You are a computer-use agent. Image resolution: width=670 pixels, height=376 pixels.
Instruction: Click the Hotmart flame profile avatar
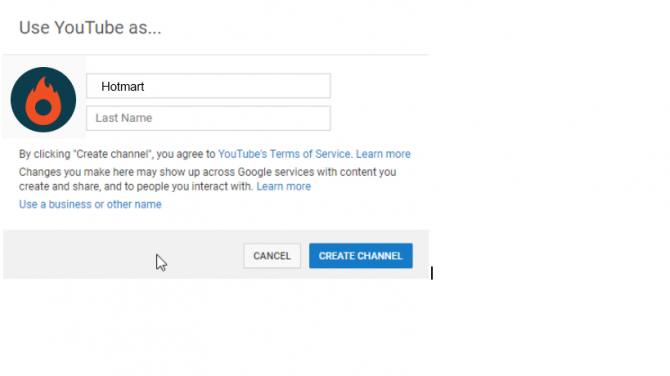[43, 100]
